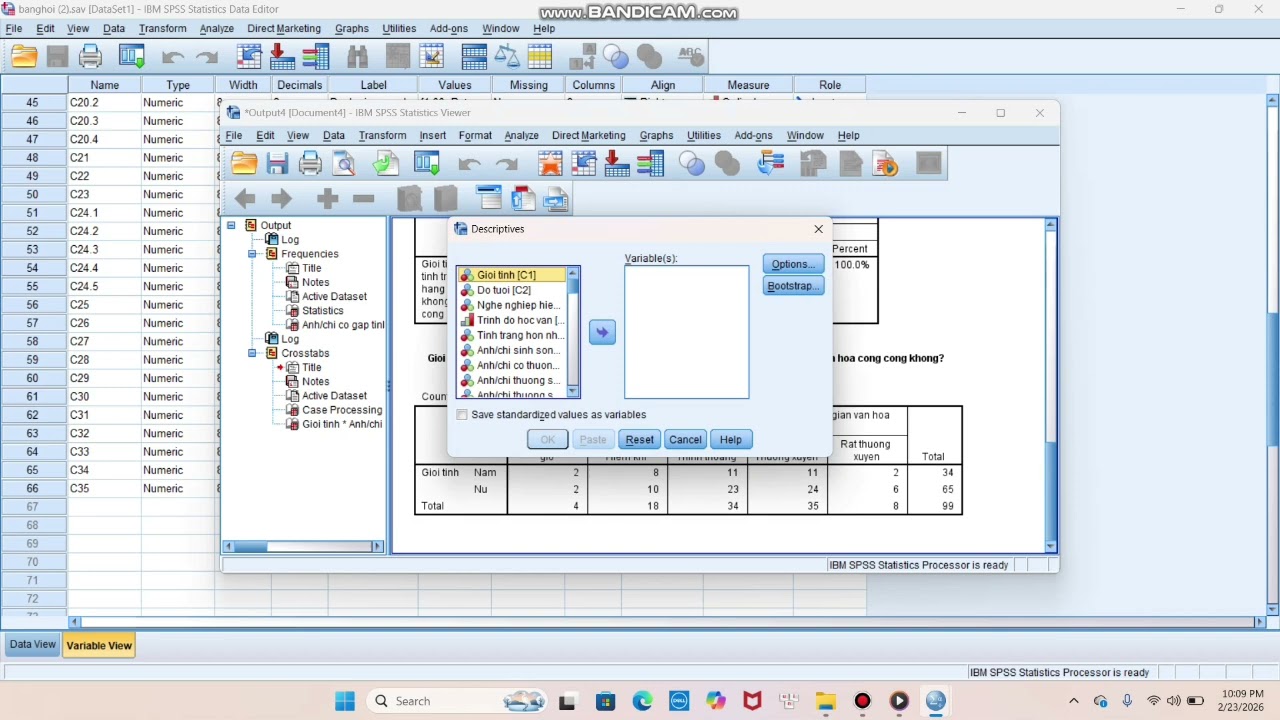Recall recent dialogs icon in Viewer toolbar
Screen dimensions: 1280x720
click(427, 163)
